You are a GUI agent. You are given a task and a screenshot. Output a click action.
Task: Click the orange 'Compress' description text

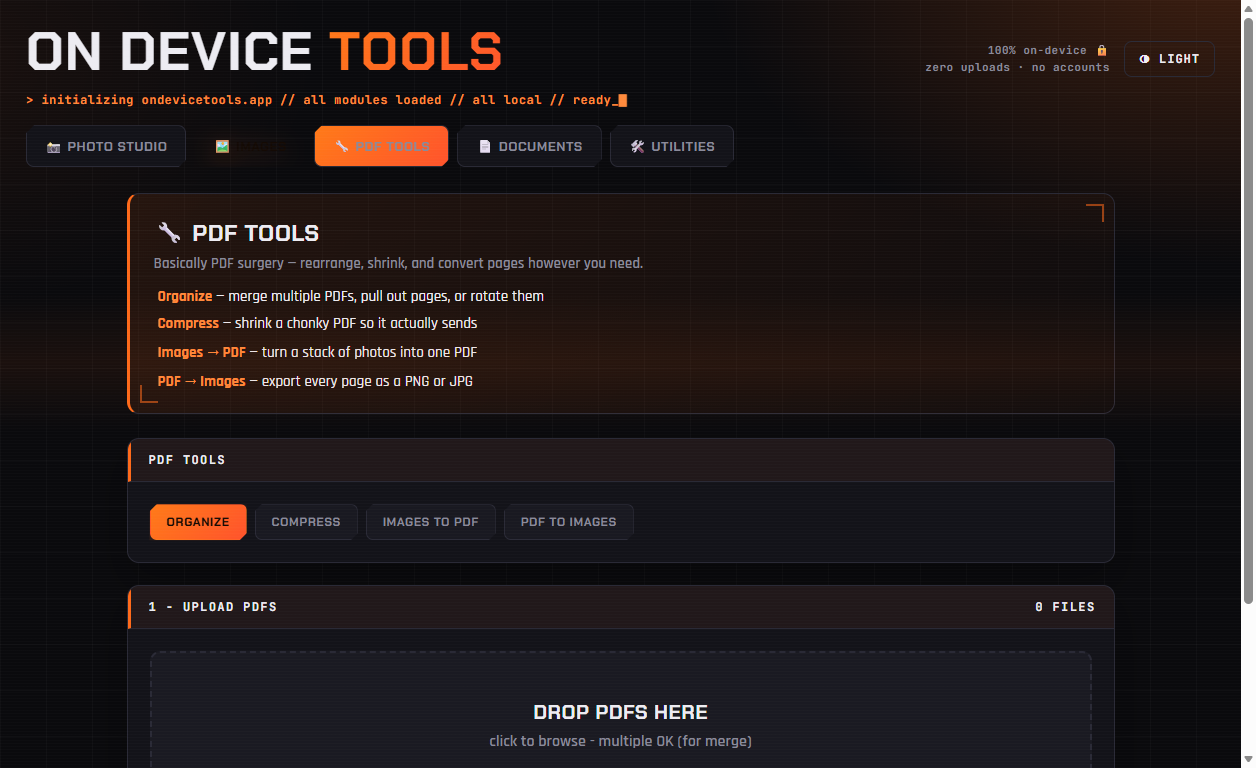point(188,323)
